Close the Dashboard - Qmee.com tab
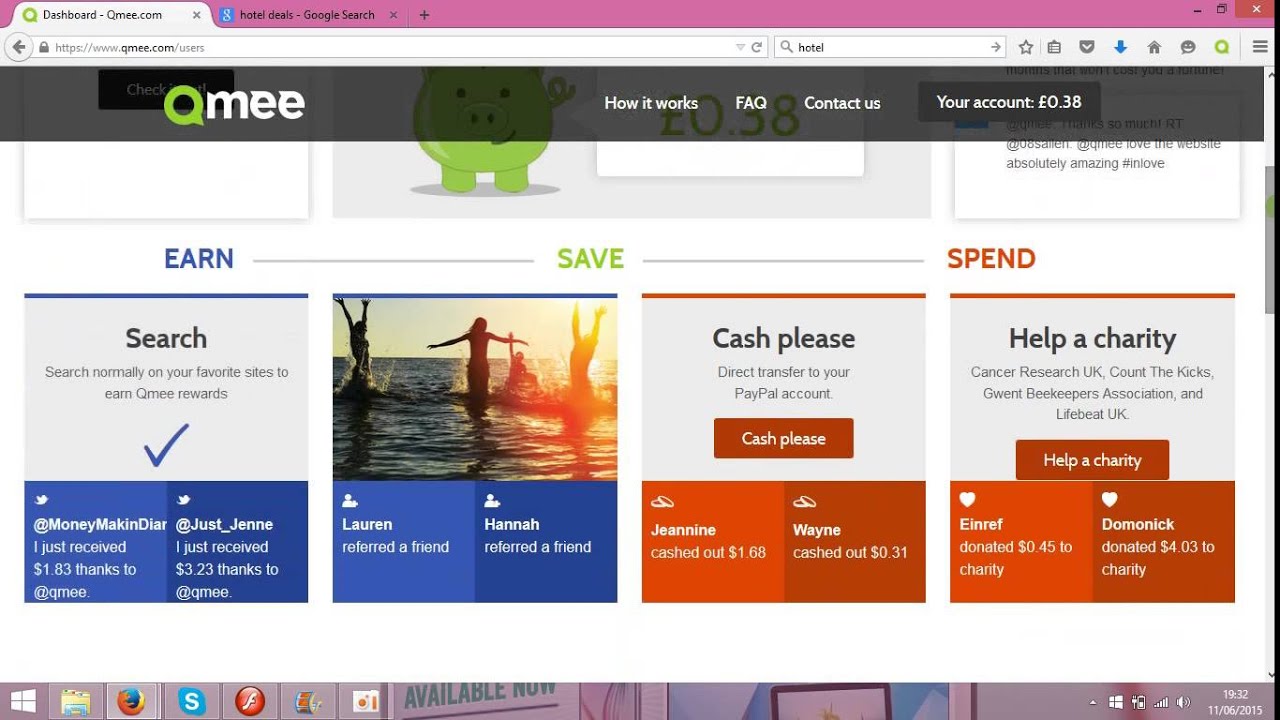 [196, 15]
